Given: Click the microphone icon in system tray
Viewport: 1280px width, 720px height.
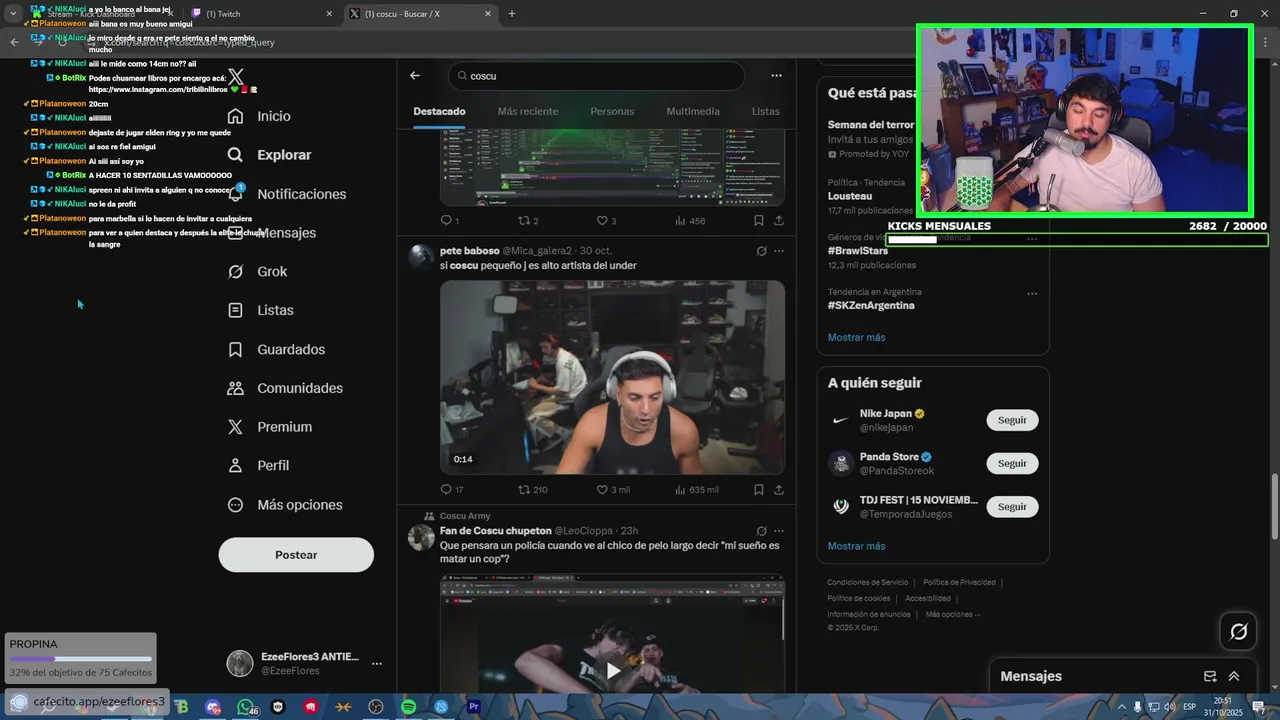Looking at the screenshot, I should coord(1137,707).
